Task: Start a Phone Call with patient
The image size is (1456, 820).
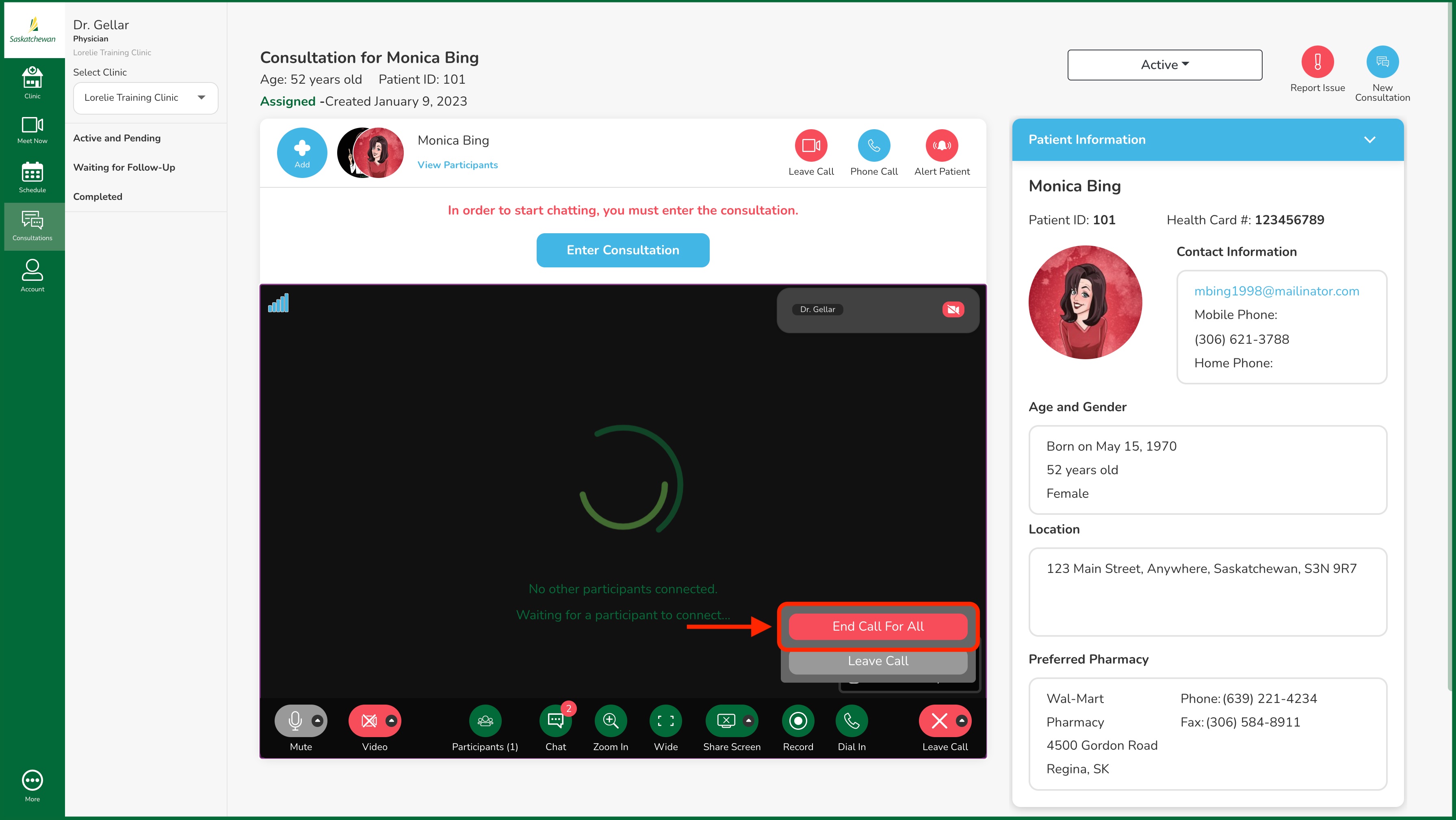Action: click(874, 146)
